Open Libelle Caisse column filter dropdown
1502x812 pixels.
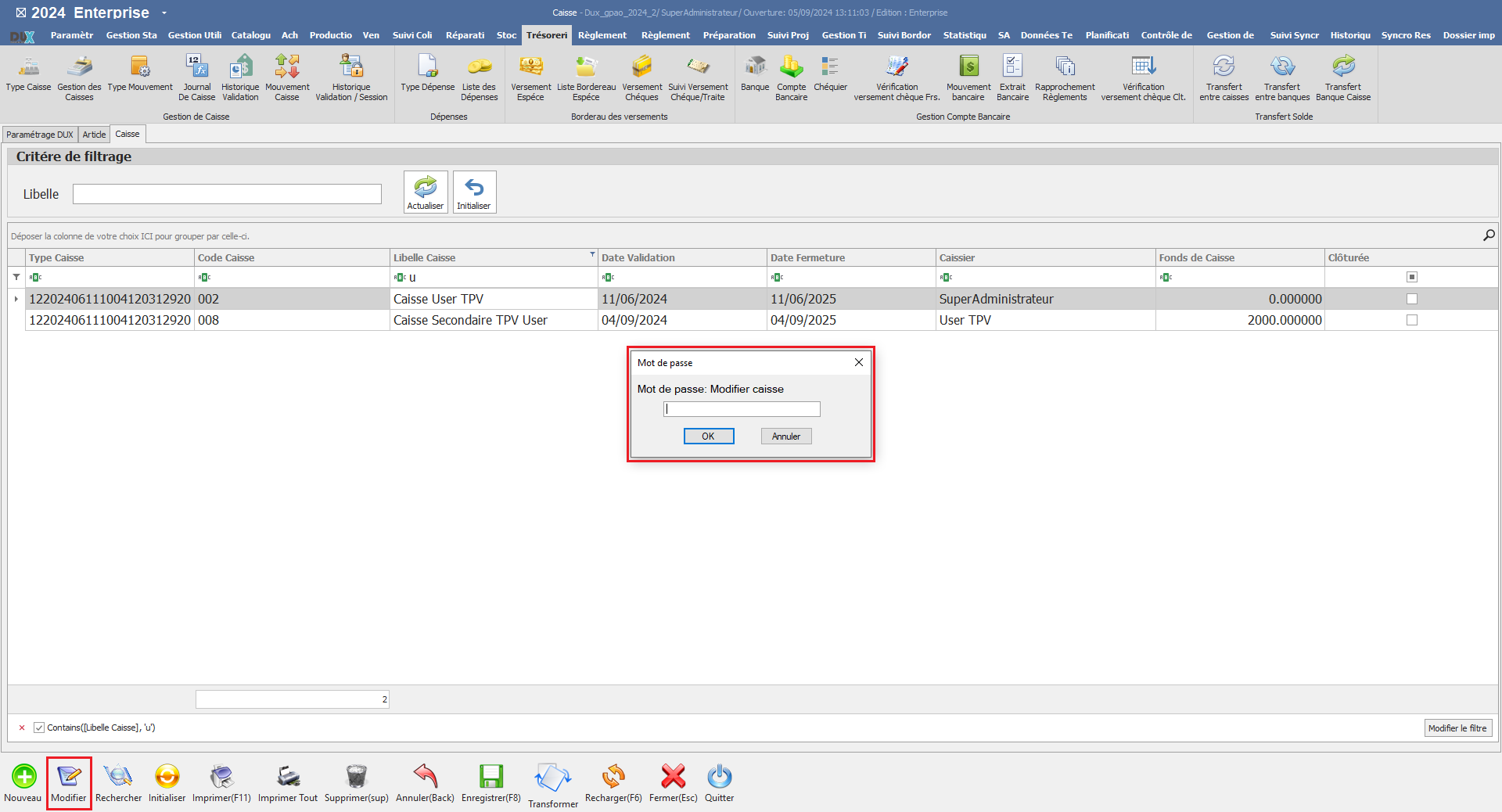(x=592, y=255)
